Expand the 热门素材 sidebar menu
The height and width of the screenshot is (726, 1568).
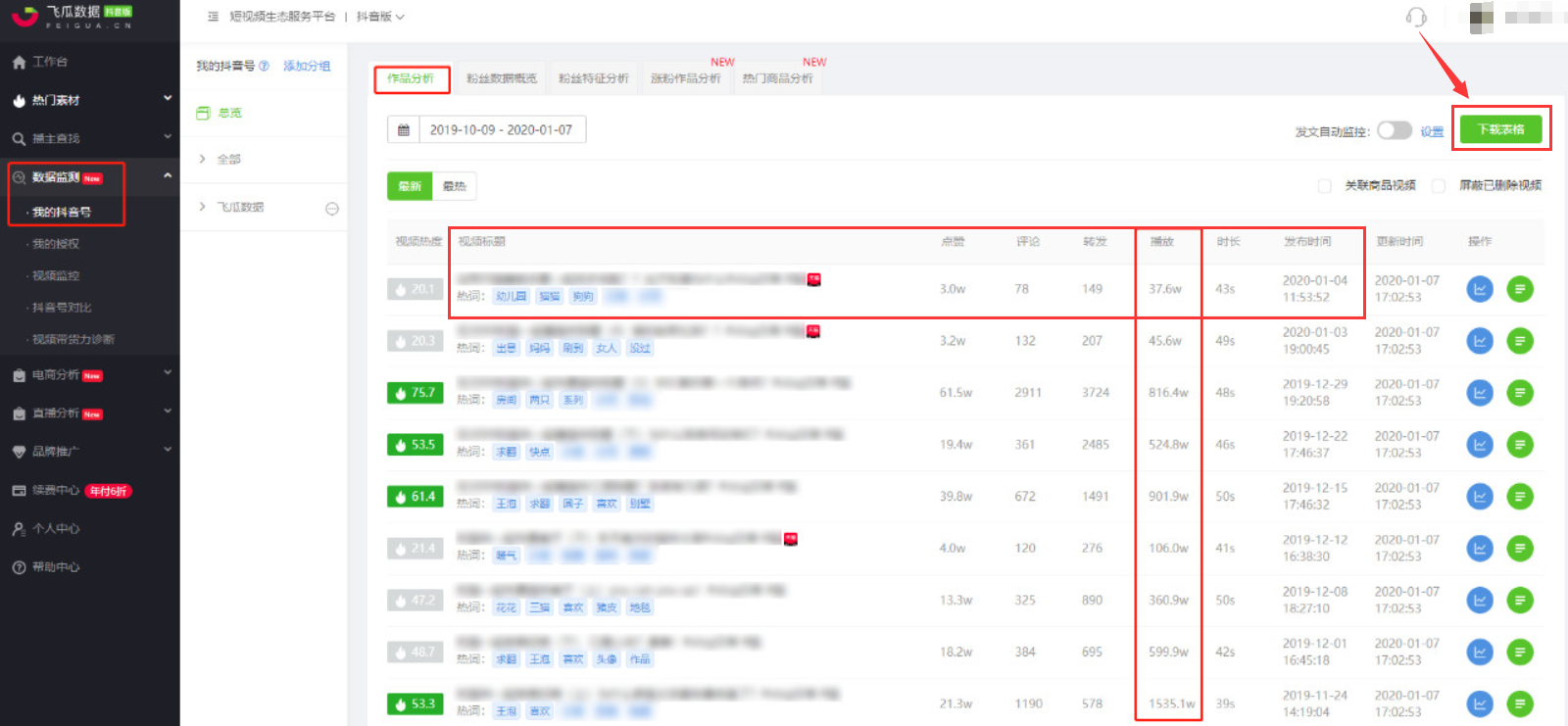90,100
